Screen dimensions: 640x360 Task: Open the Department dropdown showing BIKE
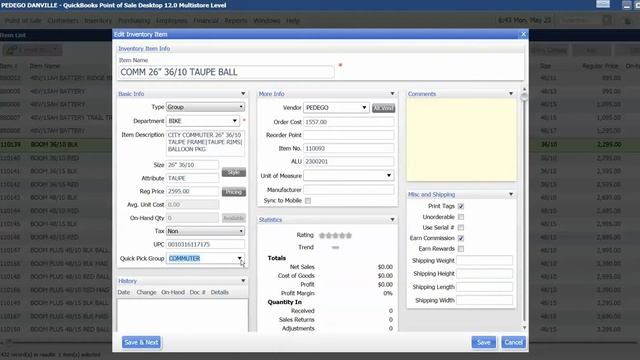(x=202, y=121)
